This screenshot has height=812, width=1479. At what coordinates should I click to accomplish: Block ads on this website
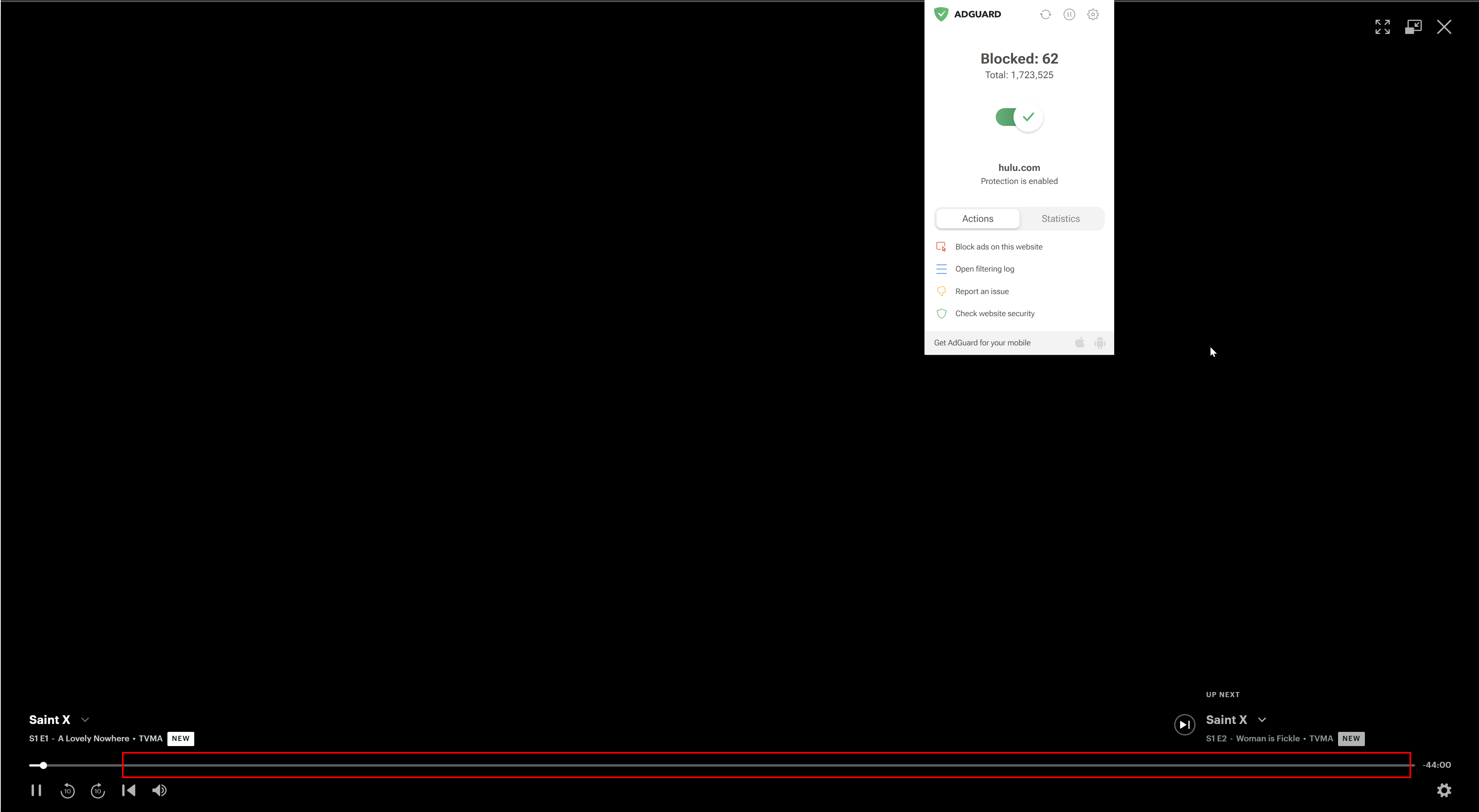point(999,246)
